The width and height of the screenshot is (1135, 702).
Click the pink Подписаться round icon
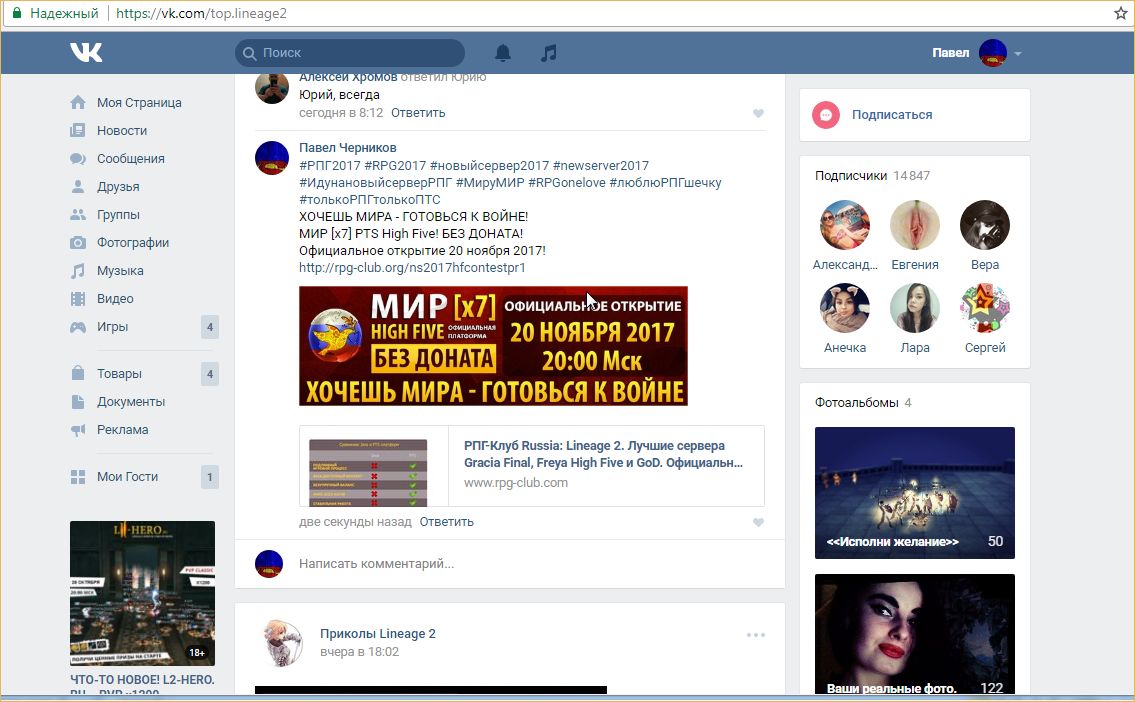coord(826,115)
